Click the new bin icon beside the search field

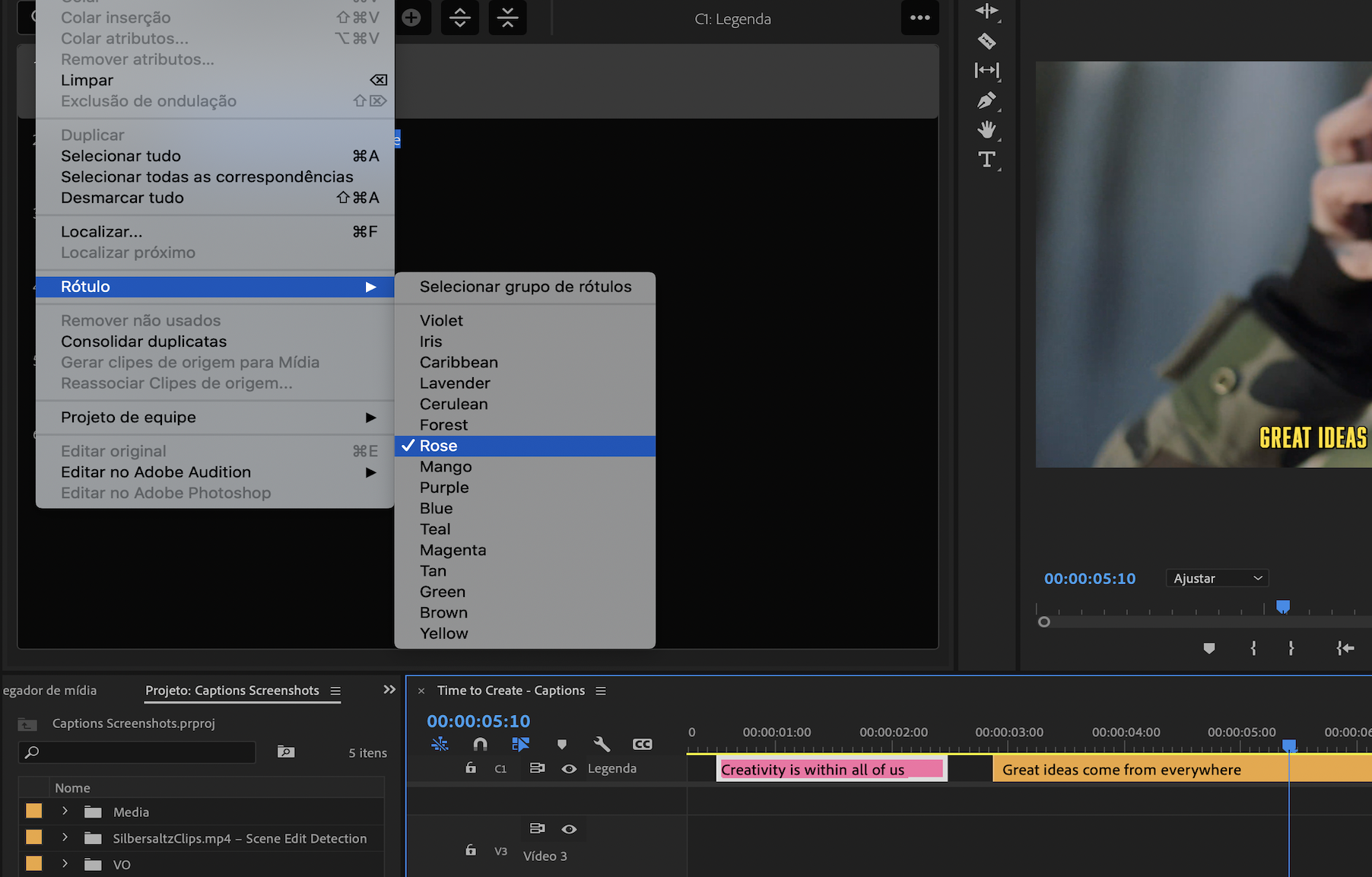286,751
